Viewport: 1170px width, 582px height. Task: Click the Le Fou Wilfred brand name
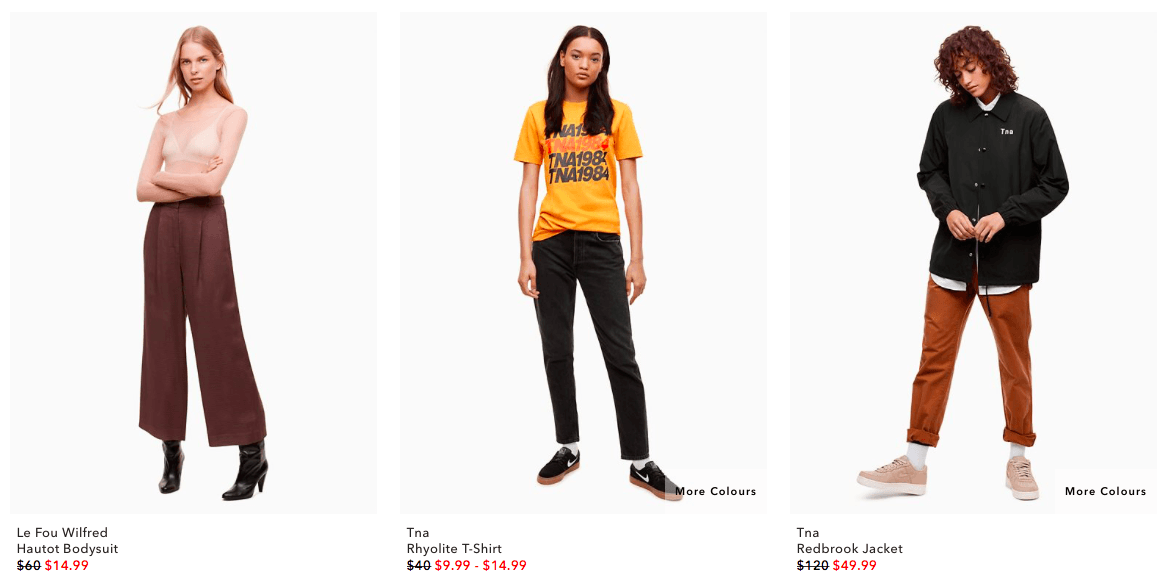click(x=62, y=533)
